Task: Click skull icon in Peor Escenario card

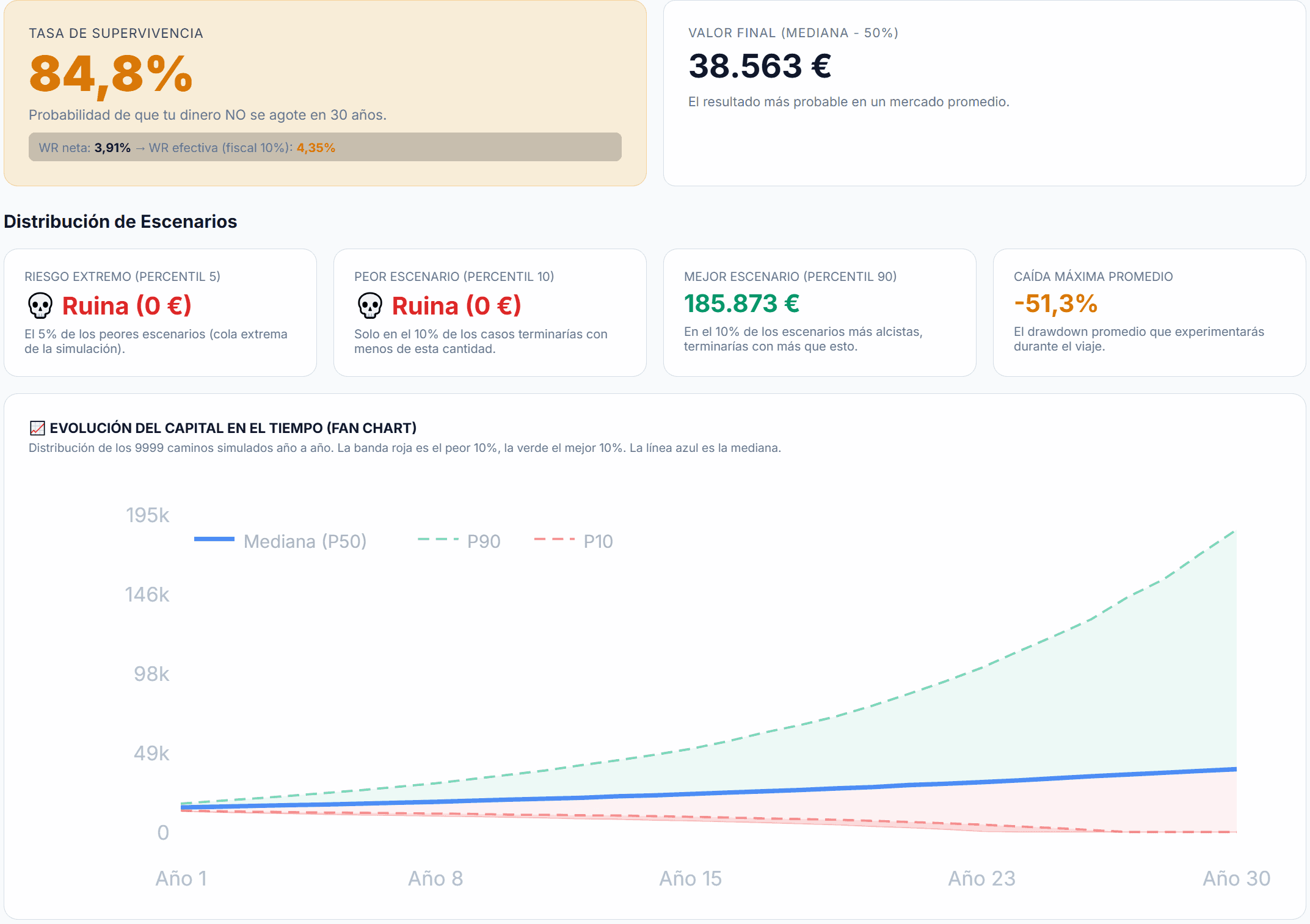Action: (x=370, y=305)
